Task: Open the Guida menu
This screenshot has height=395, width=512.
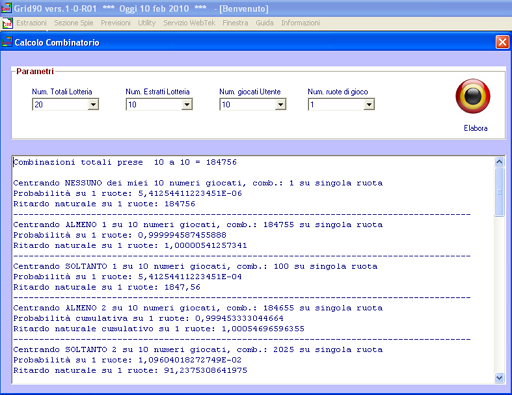Action: click(x=264, y=23)
